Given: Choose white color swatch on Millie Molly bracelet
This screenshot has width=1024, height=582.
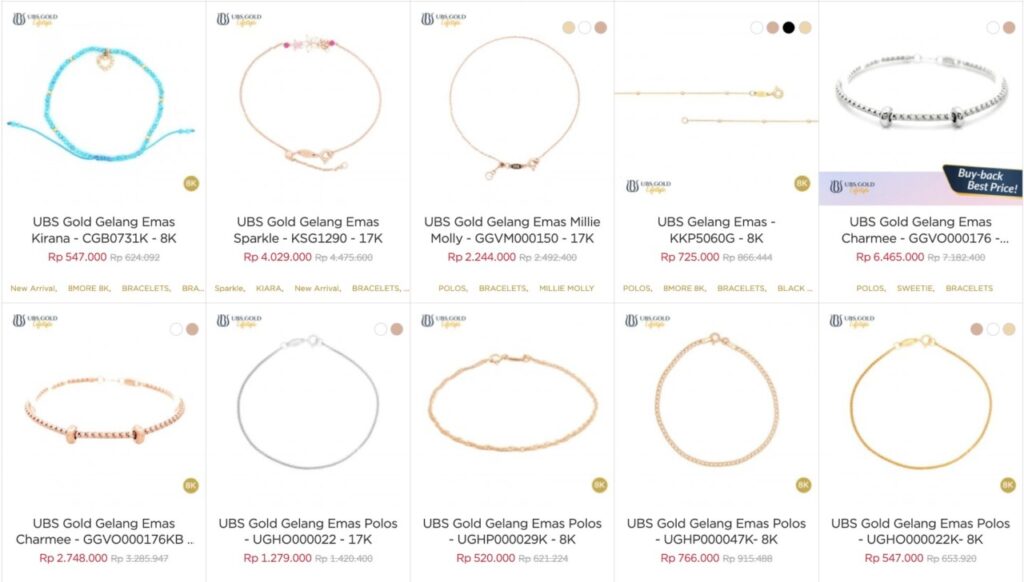Looking at the screenshot, I should tap(585, 28).
